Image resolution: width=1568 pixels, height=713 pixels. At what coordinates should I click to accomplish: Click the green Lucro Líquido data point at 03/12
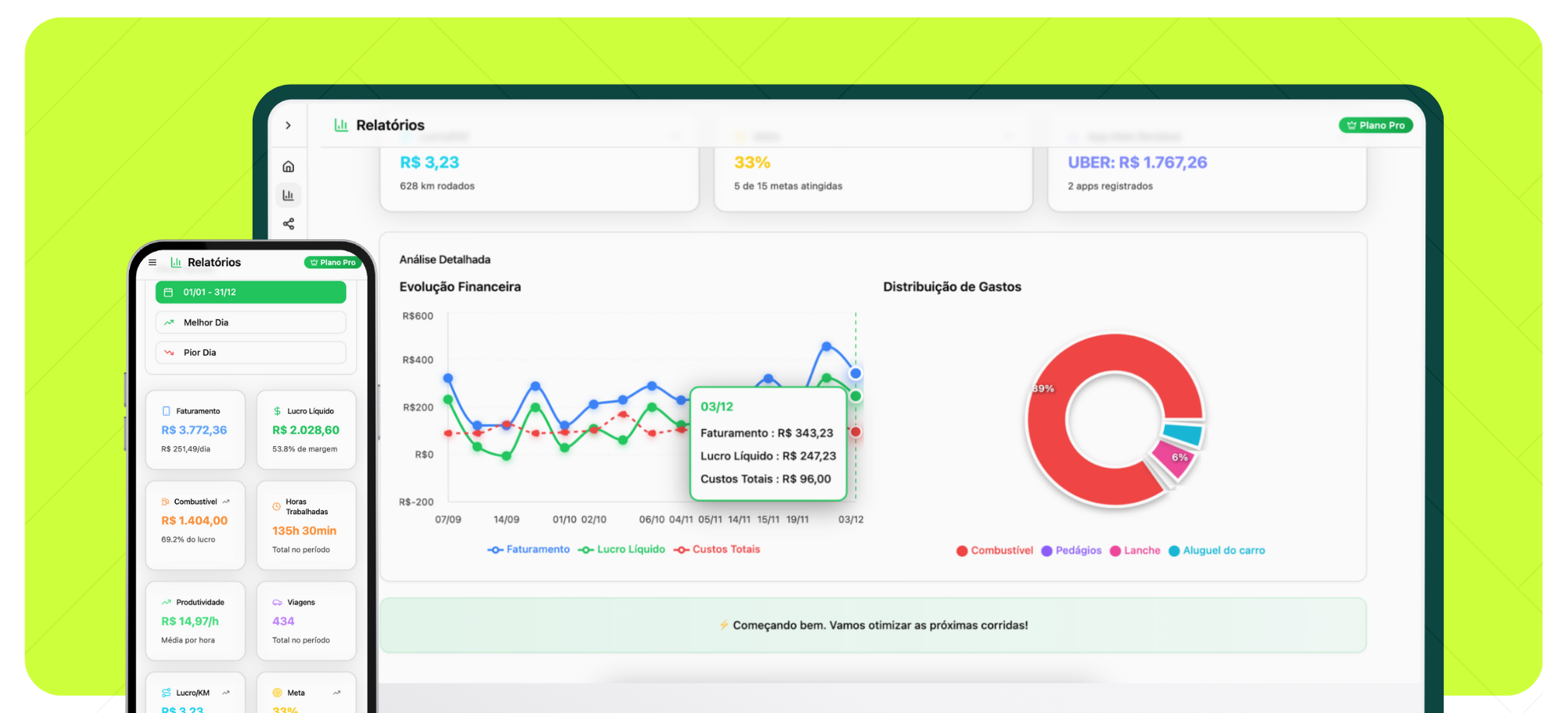click(x=855, y=396)
